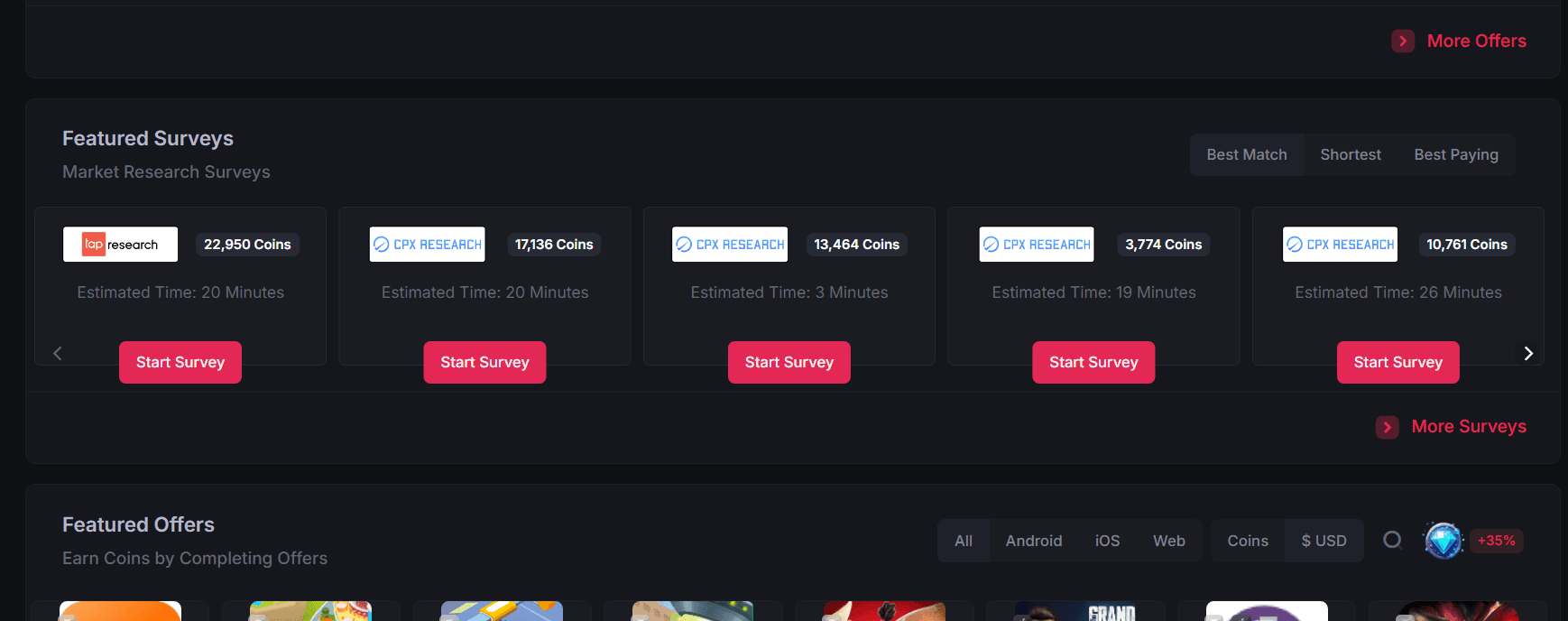Image resolution: width=1568 pixels, height=621 pixels.
Task: Open the More Offers link
Action: pos(1477,42)
